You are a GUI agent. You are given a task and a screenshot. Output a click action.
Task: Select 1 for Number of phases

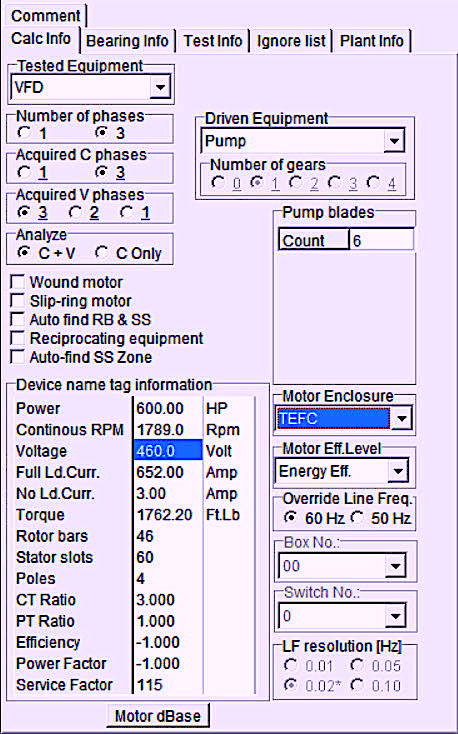[24, 133]
